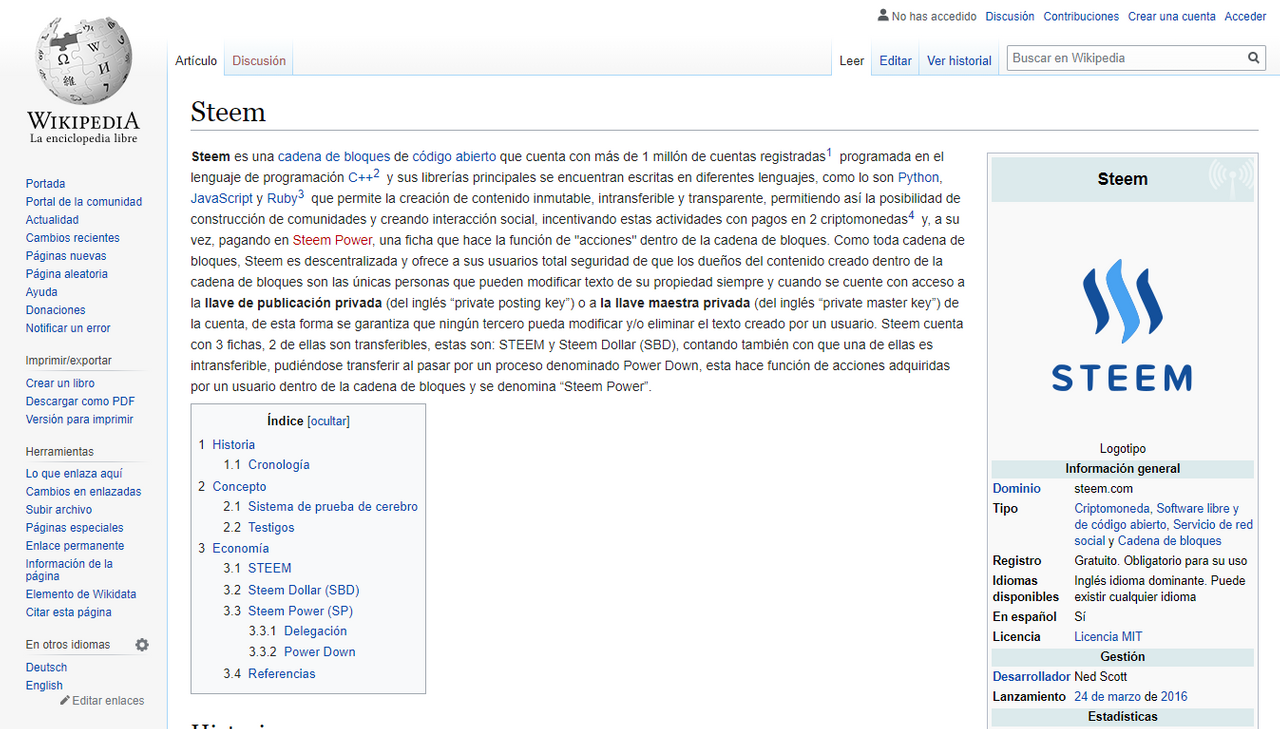The width and height of the screenshot is (1280, 729).
Task: Jump to Power Down in the index
Action: click(x=319, y=652)
